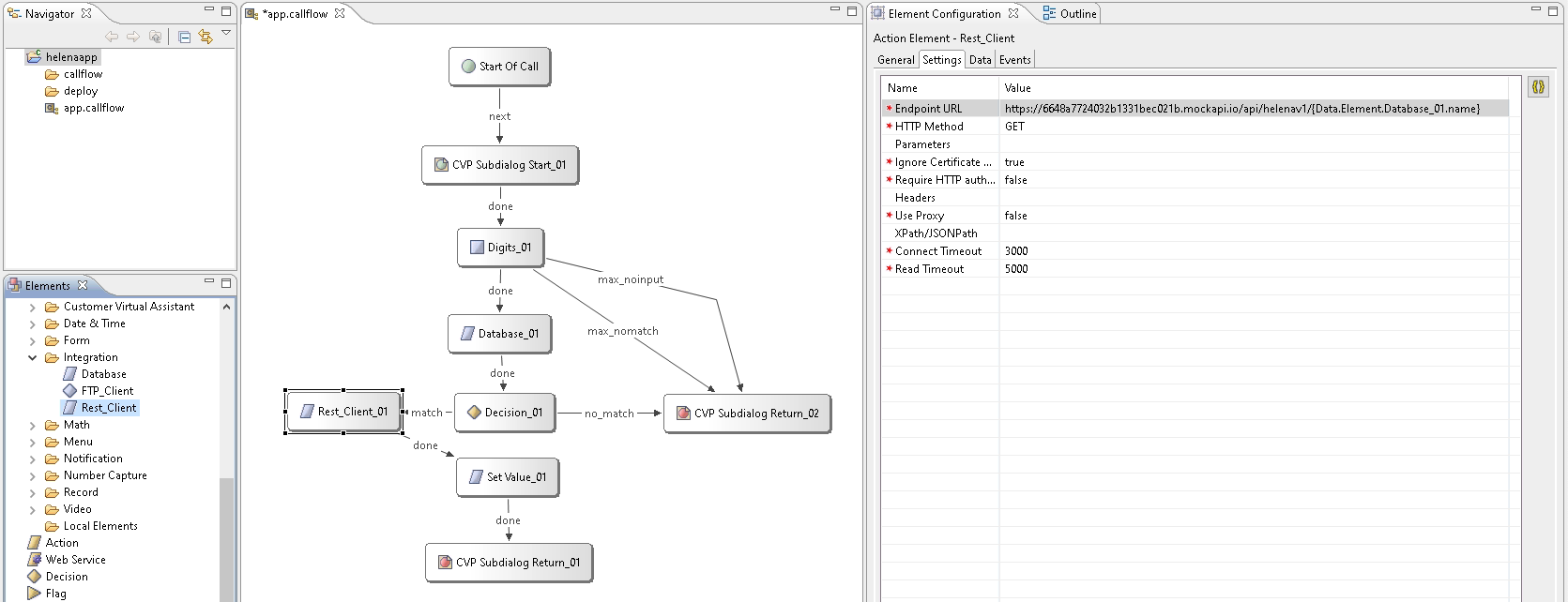Open the Events tab
Screen dimensions: 1568x602
(x=1014, y=60)
